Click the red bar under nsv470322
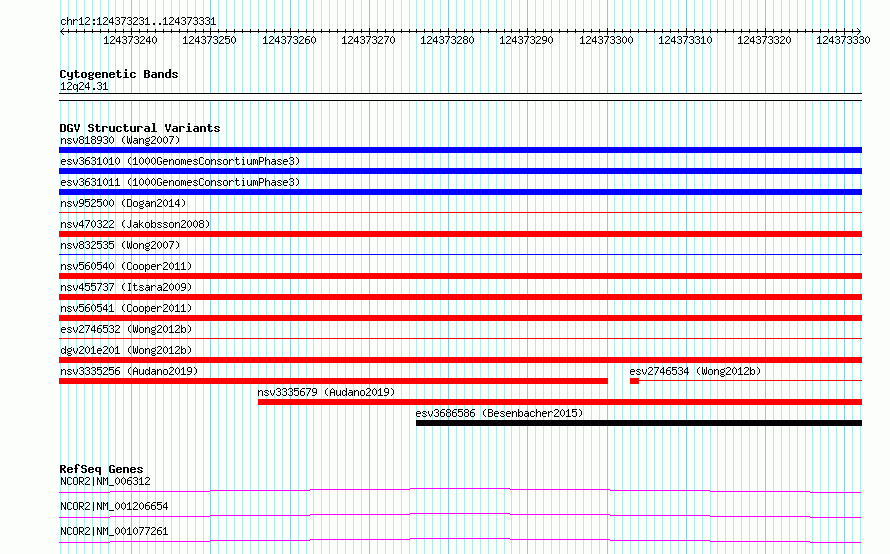The image size is (890, 554). tap(460, 234)
